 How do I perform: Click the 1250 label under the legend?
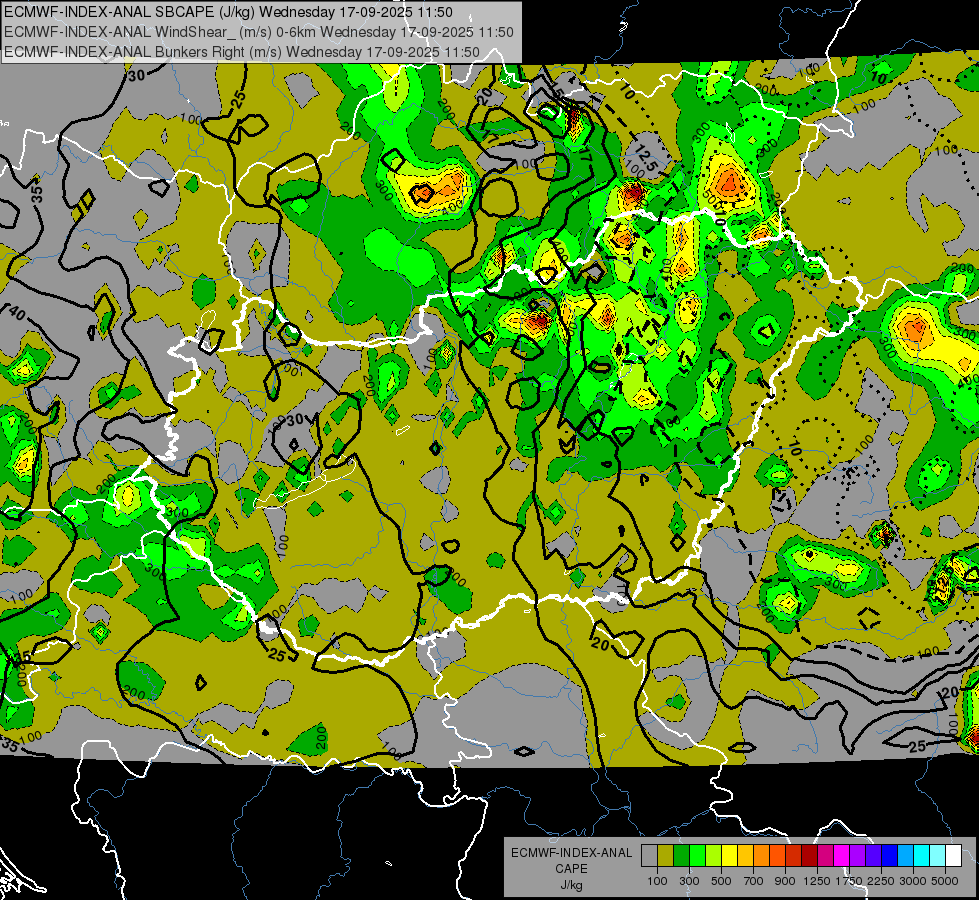point(817,881)
